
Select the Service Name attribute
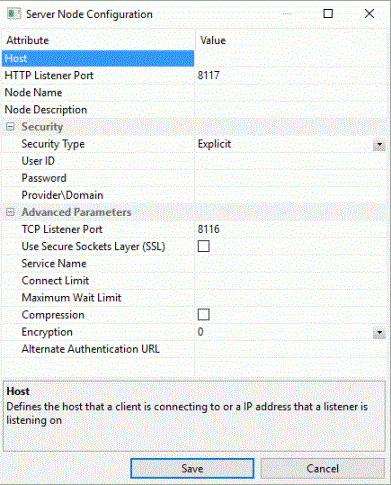point(54,263)
